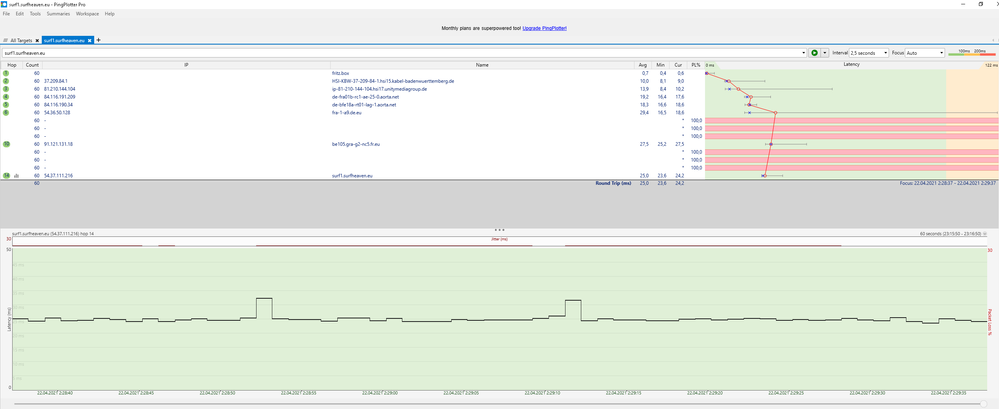Toggle the graph icon beside hop 14
Image resolution: width=999 pixels, height=409 pixels.
16,175
